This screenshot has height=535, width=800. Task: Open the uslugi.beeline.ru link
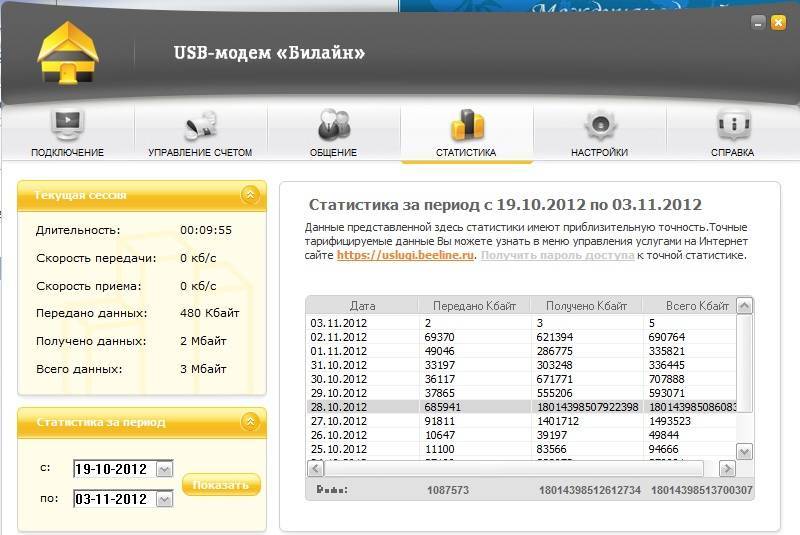[x=405, y=255]
